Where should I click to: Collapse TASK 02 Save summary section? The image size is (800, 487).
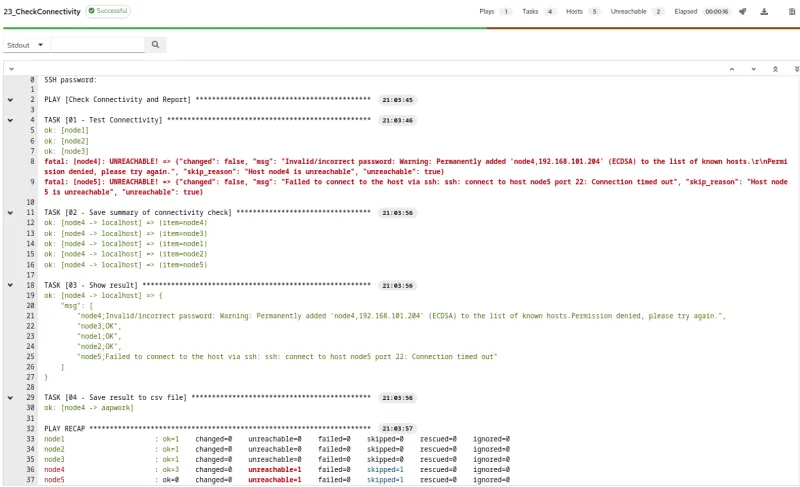tap(10, 213)
